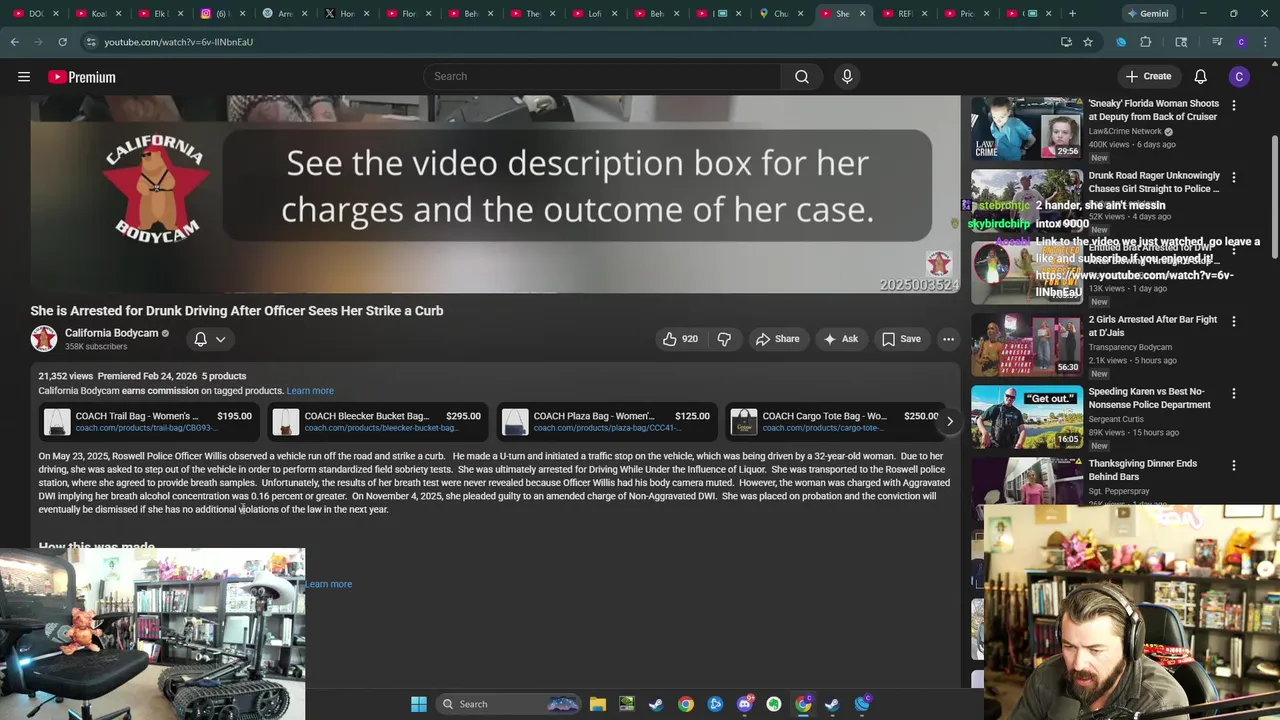The height and width of the screenshot is (720, 1280).
Task: Open 2 Girls Arrested After Bar Fight thumbnail
Action: tap(1027, 345)
